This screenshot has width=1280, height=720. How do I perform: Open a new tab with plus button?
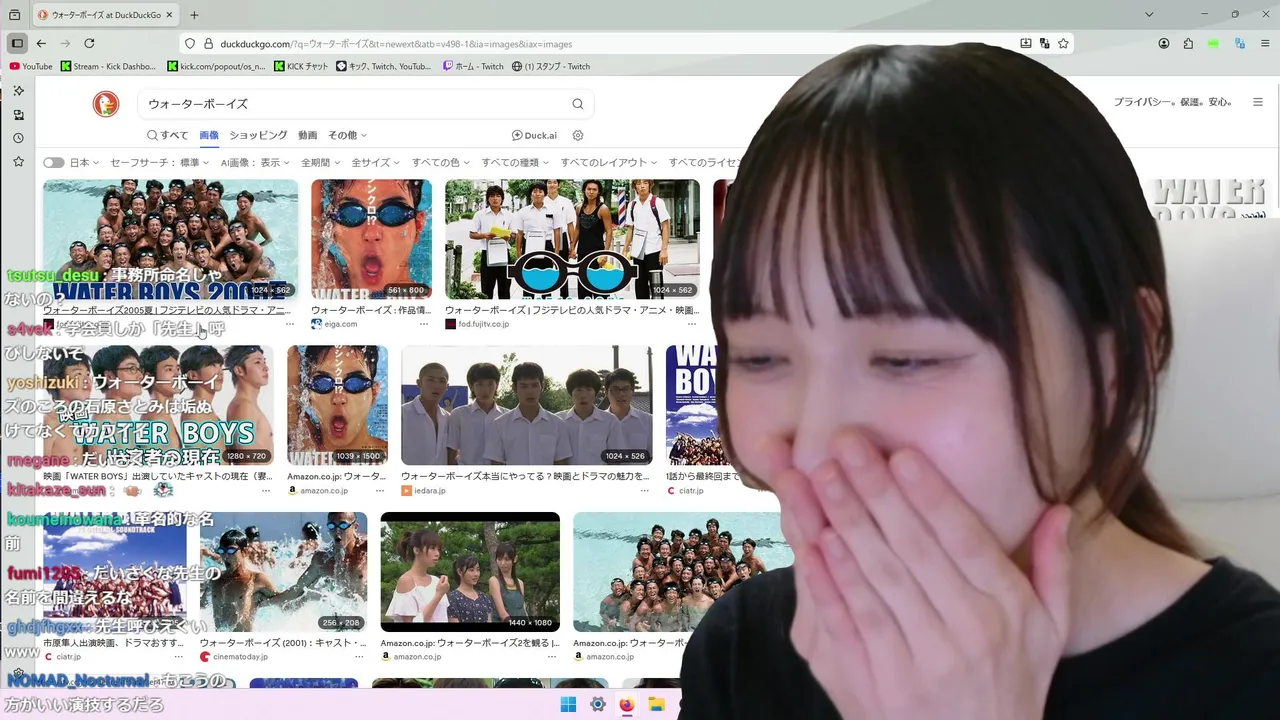194,15
